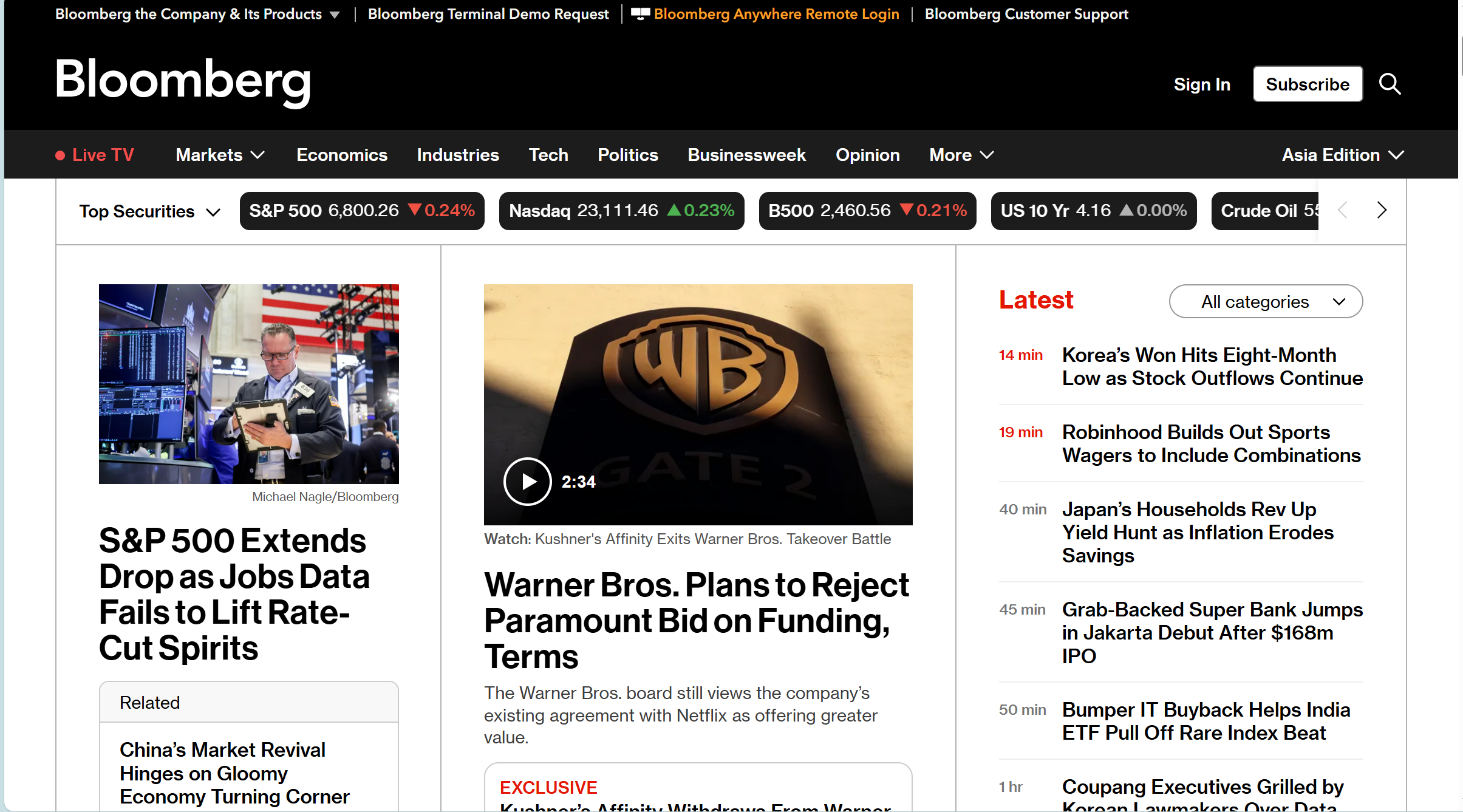This screenshot has height=812, width=1463.
Task: Open the Nasdaq ticker chip
Action: [x=621, y=211]
